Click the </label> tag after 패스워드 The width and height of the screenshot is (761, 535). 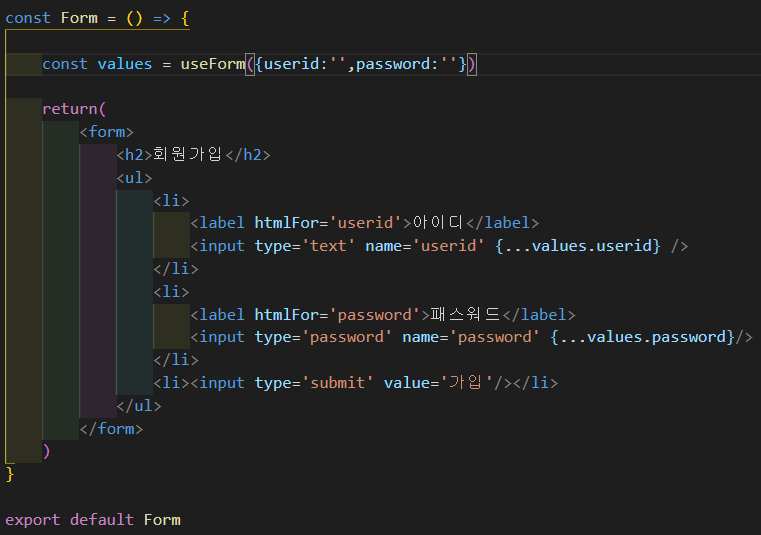pos(539,315)
